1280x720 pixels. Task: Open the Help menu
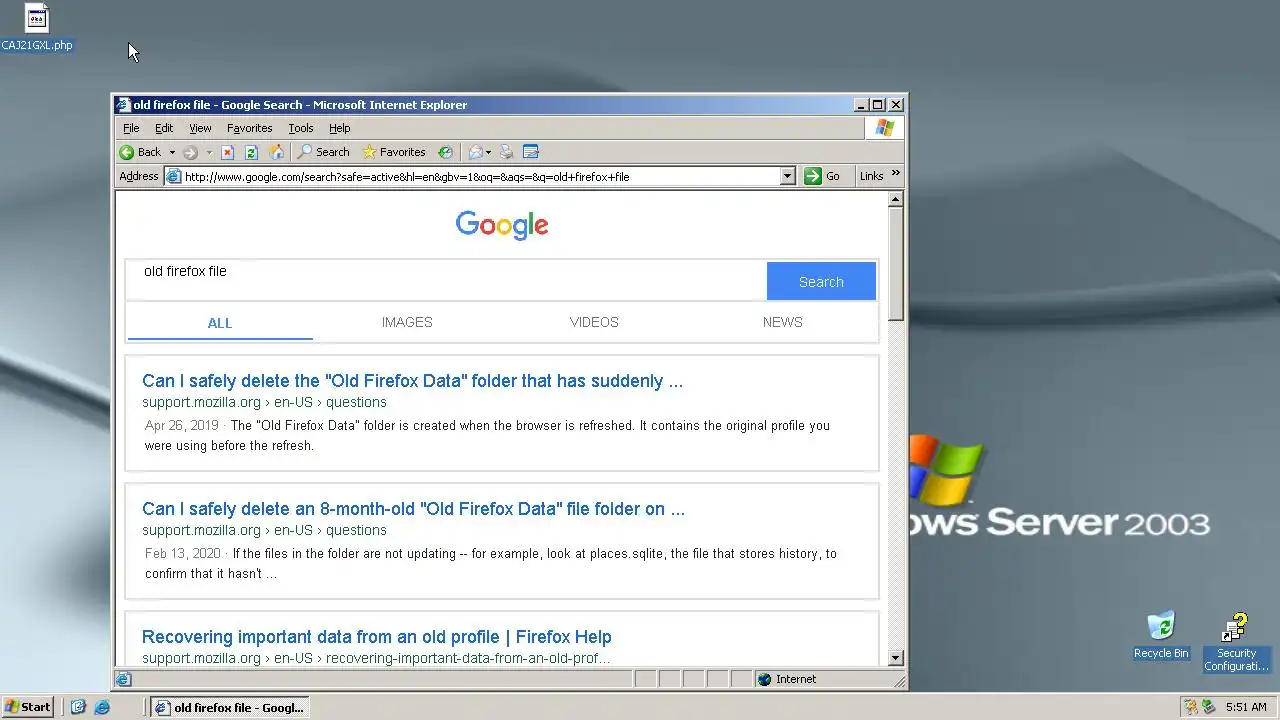coord(339,128)
